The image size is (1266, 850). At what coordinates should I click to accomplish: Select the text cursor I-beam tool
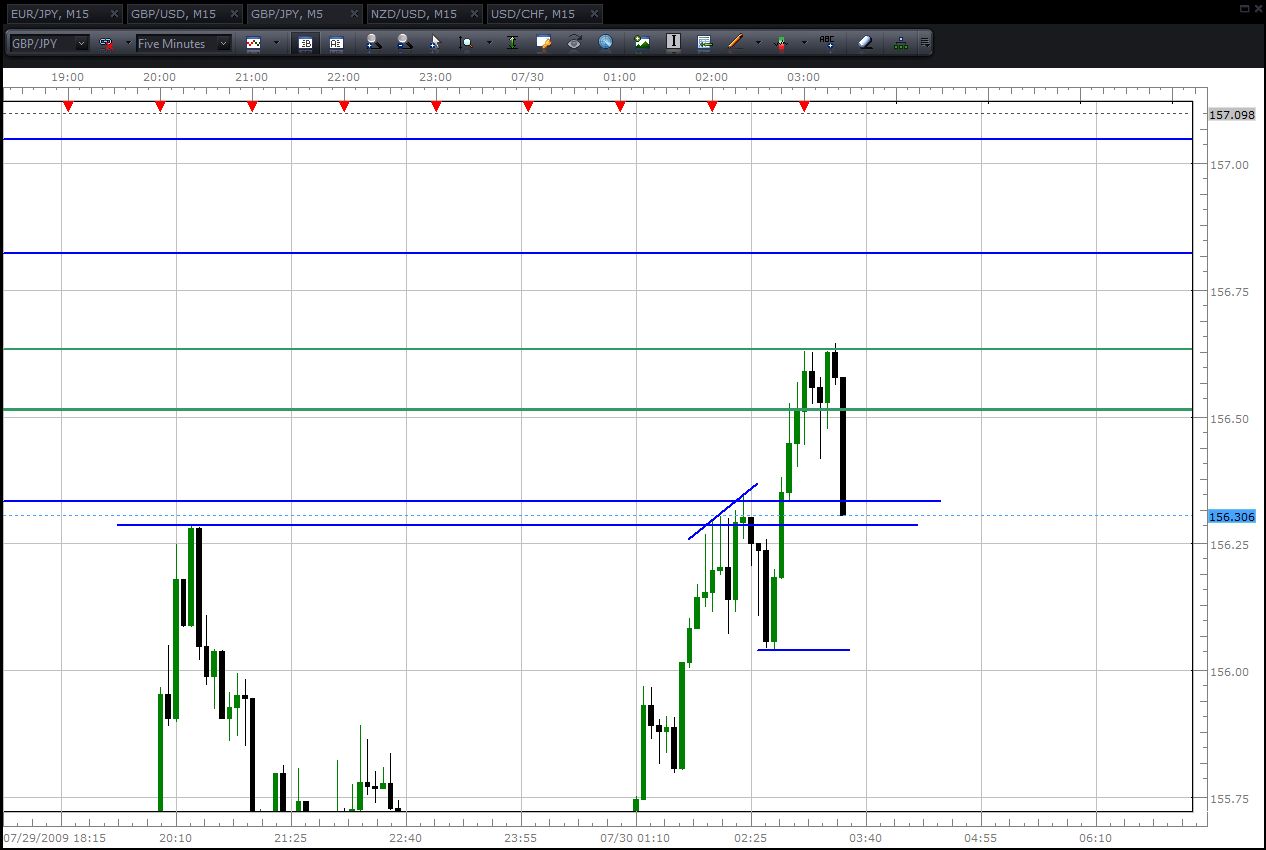click(x=673, y=43)
